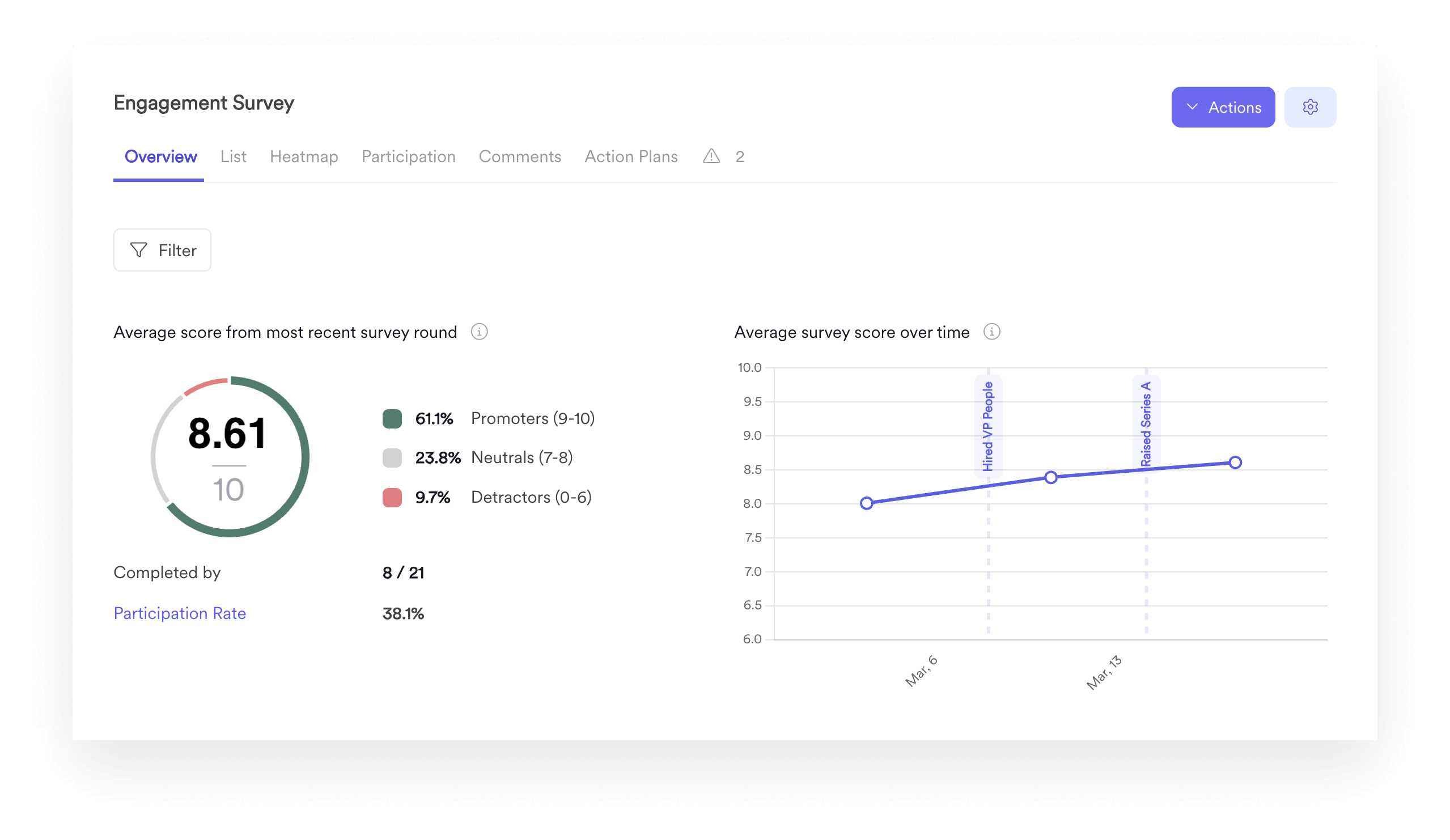Select the Comments tab
The height and width of the screenshot is (840, 1450).
click(x=519, y=156)
